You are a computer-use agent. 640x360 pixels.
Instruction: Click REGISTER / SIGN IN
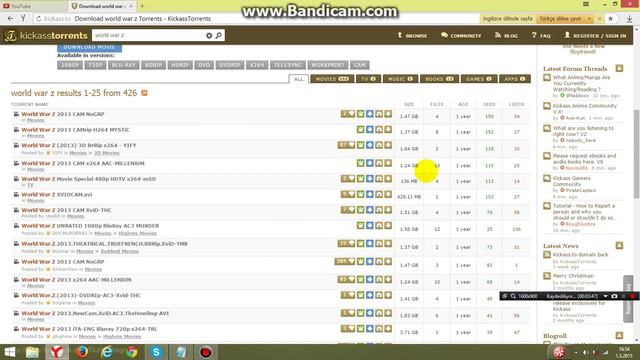click(595, 36)
